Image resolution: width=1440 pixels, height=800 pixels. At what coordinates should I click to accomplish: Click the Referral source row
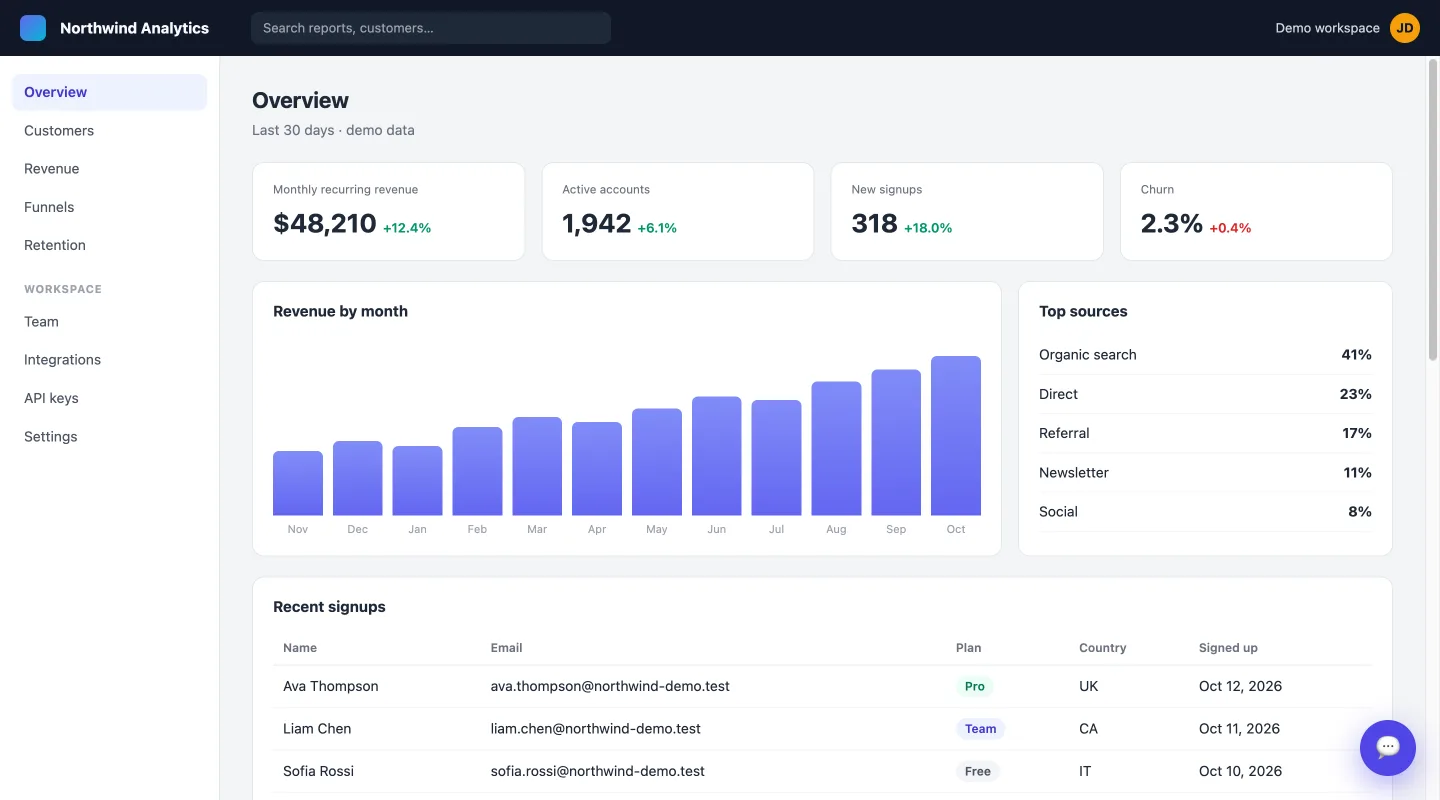pyautogui.click(x=1205, y=433)
